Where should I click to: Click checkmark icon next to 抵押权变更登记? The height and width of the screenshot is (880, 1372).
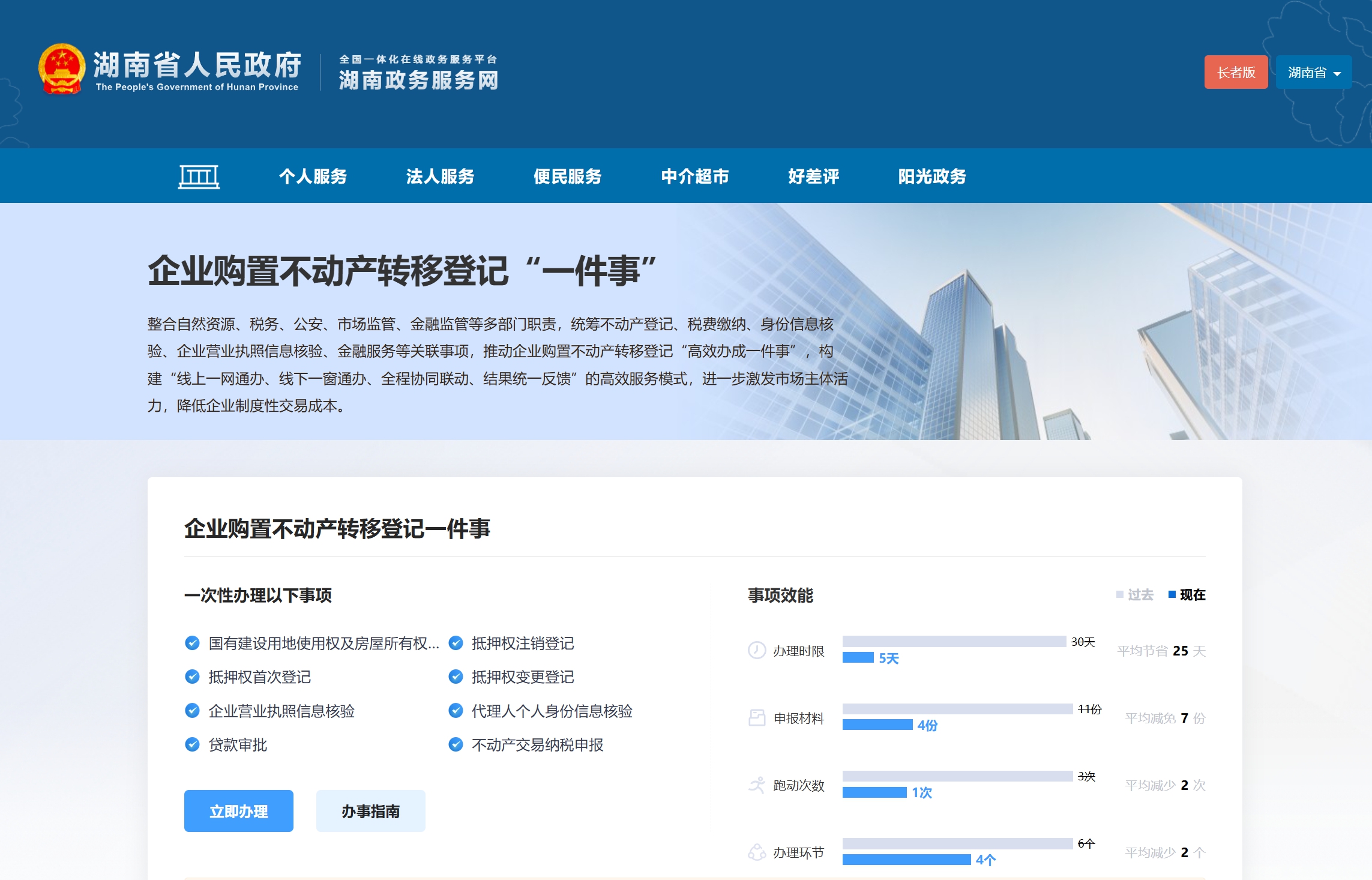pos(456,677)
